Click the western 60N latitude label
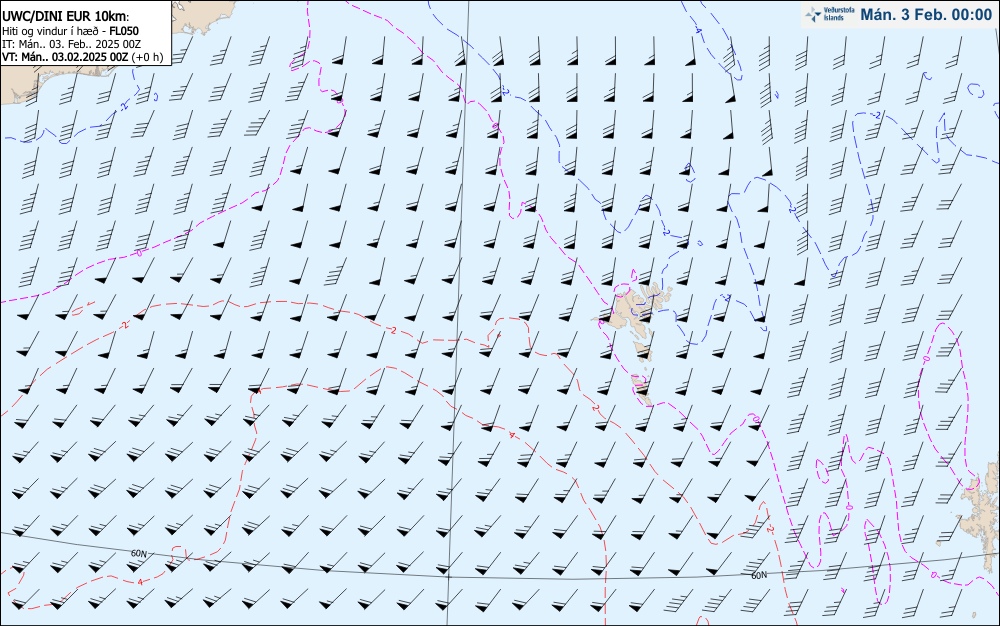Viewport: 1000px width, 626px height. pyautogui.click(x=138, y=553)
